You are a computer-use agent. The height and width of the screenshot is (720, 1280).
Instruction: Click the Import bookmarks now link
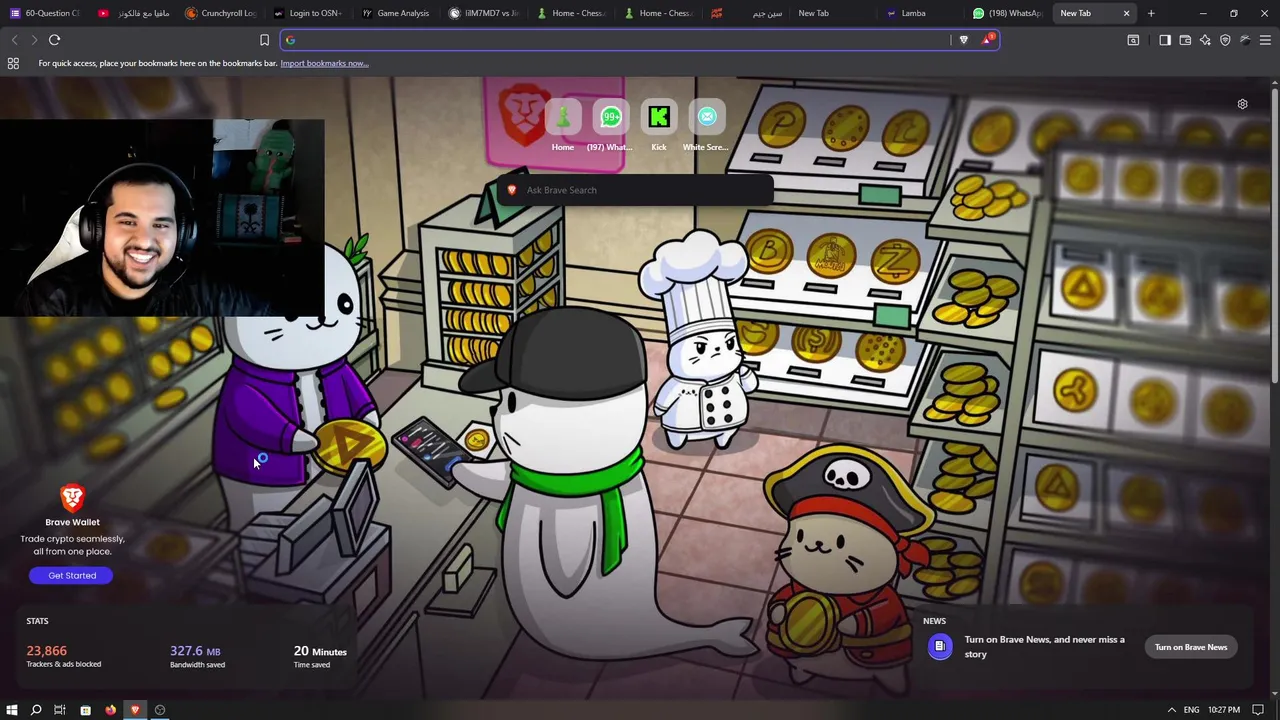pos(324,63)
